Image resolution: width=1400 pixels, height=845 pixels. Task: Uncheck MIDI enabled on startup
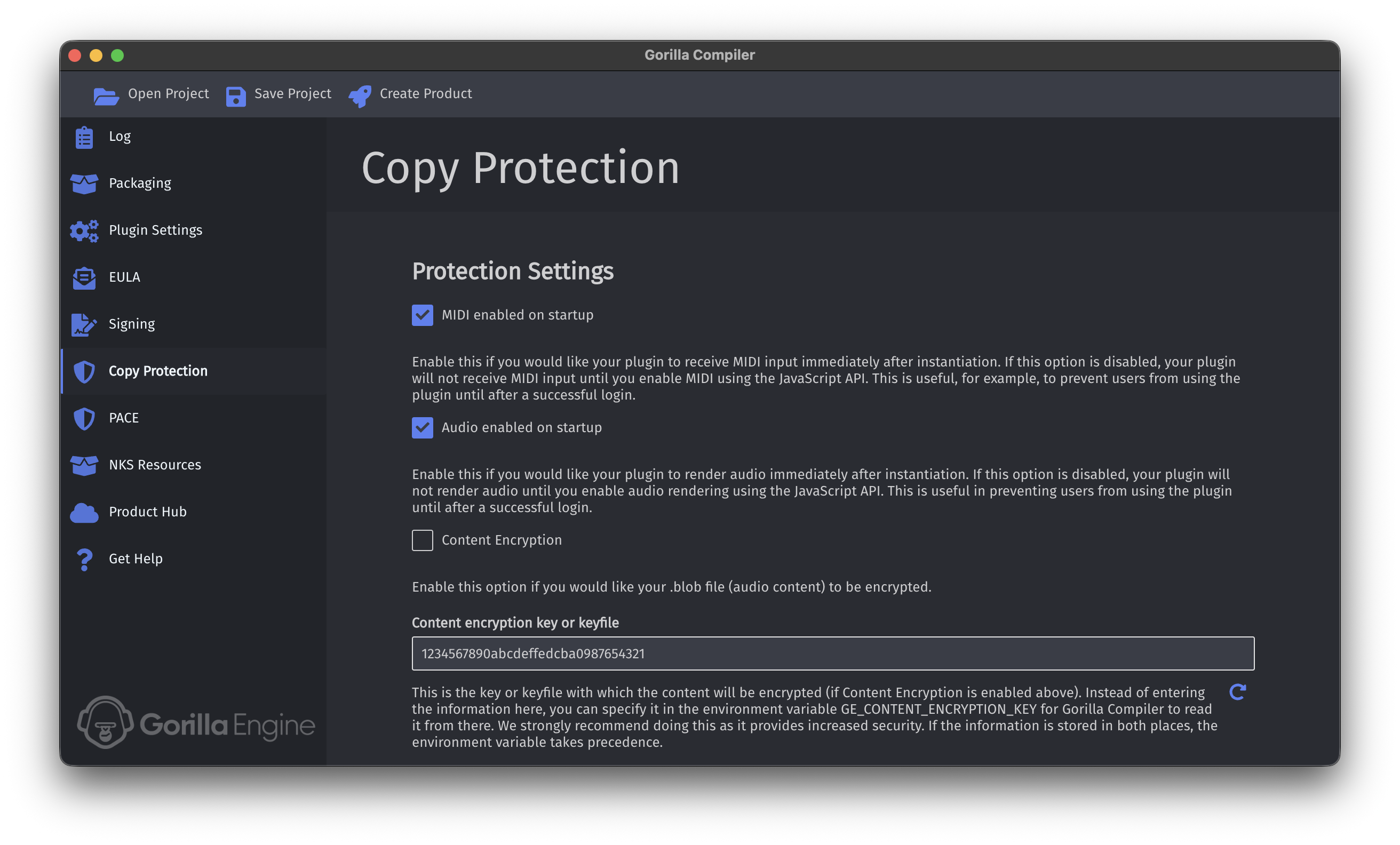(422, 315)
